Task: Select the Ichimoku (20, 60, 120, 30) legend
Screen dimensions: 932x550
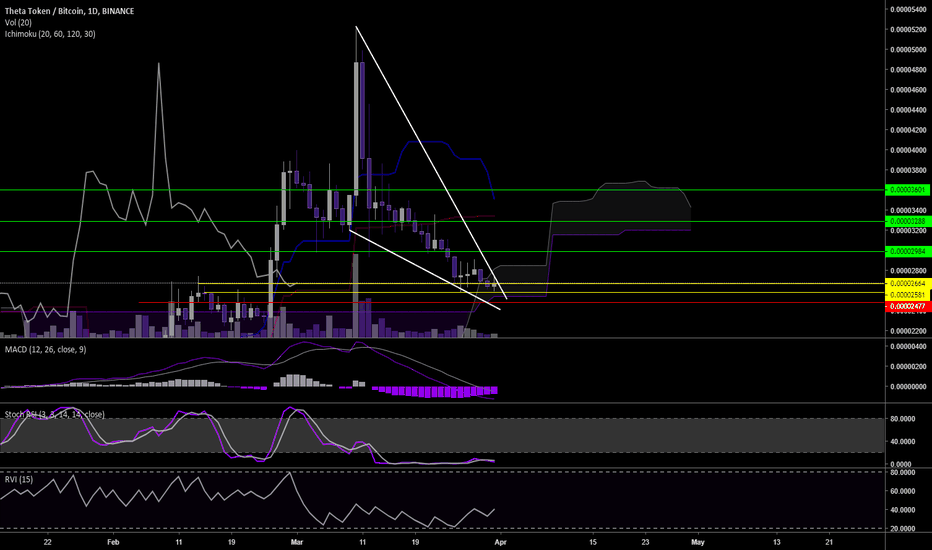Action: coord(50,34)
